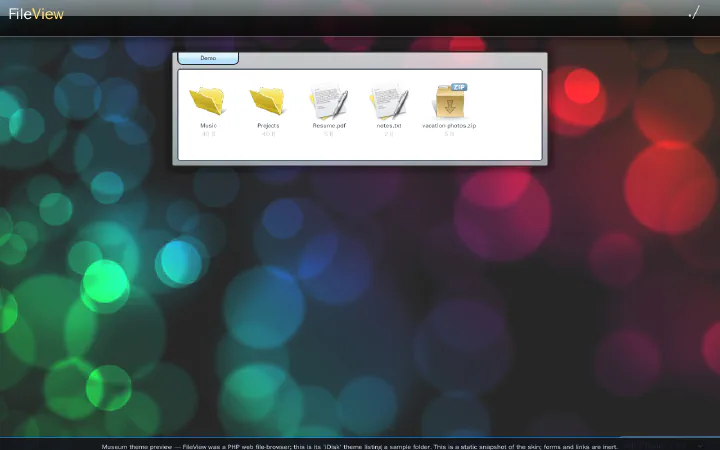Switch to the Demo tab
The height and width of the screenshot is (450, 720).
pyautogui.click(x=208, y=58)
